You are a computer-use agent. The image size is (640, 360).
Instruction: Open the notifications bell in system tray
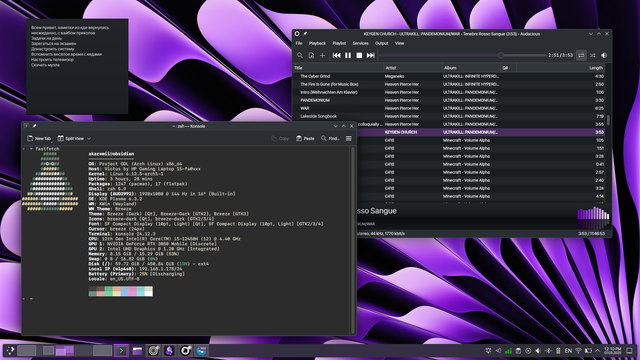tap(488, 351)
